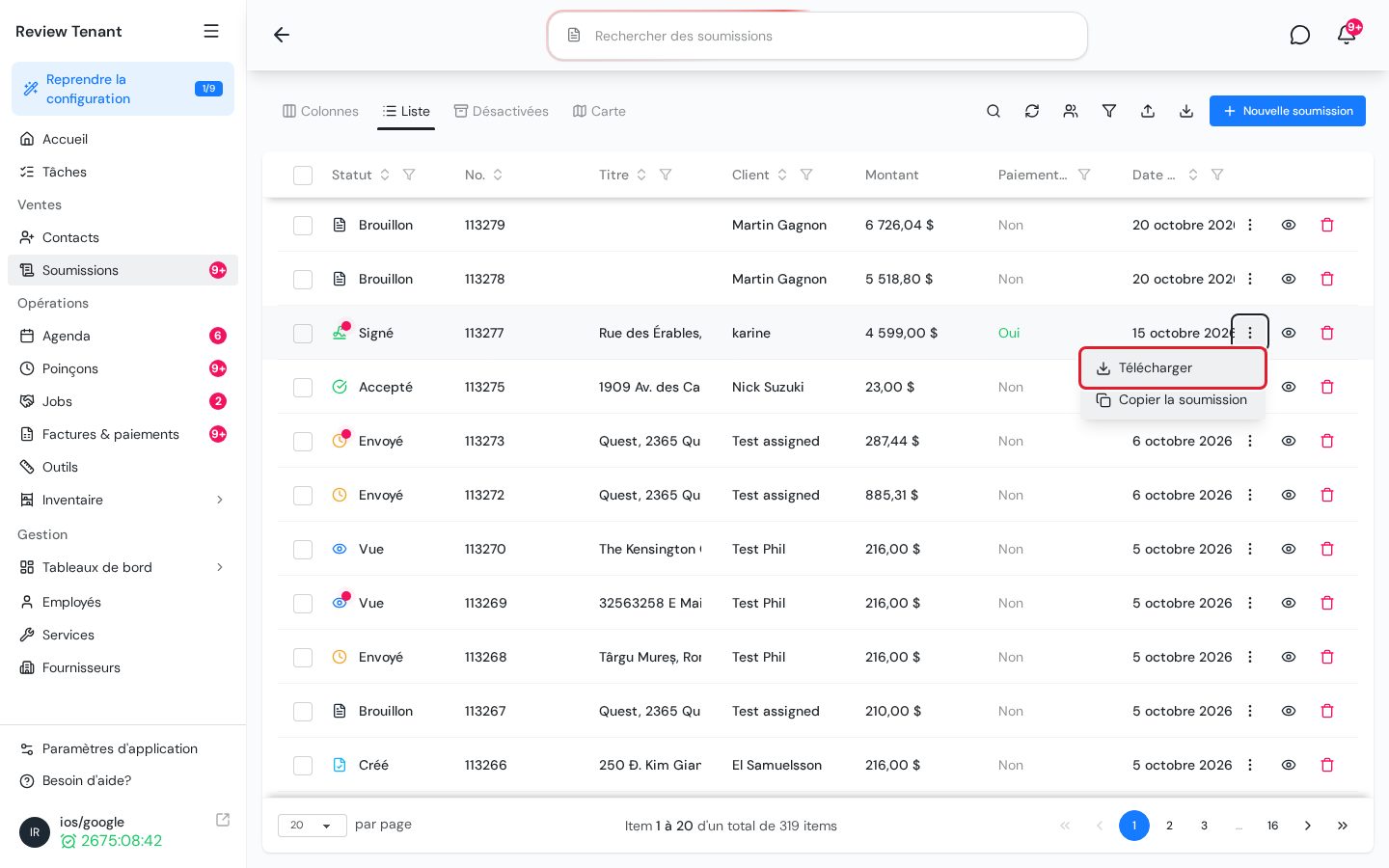The image size is (1389, 868).
Task: Select all rows with the header checkbox
Action: 303,176
